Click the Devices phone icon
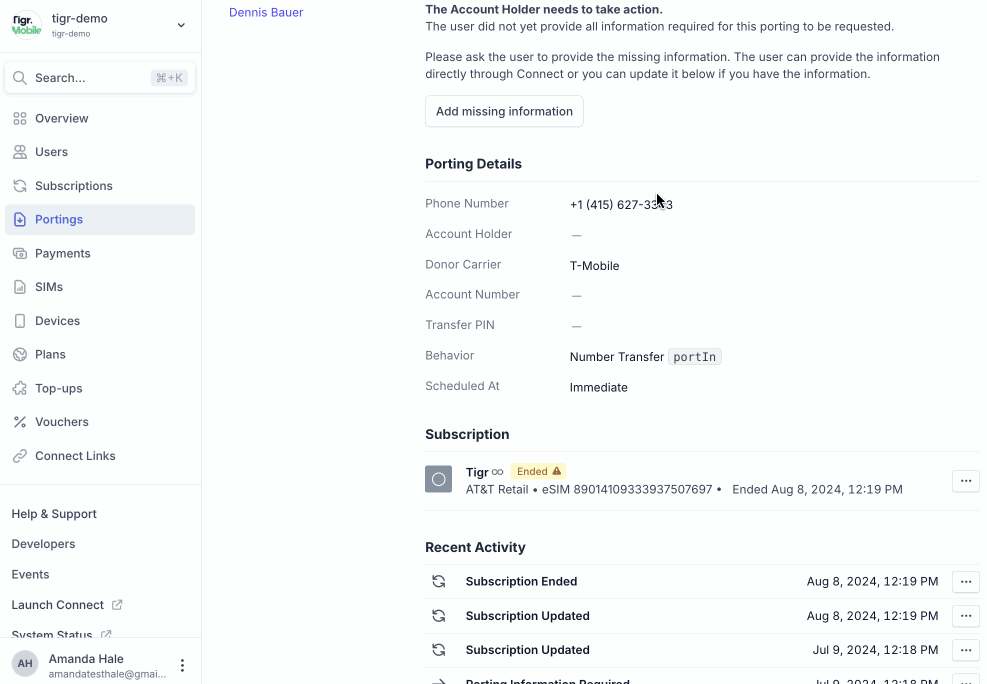The image size is (987, 684). (18, 320)
